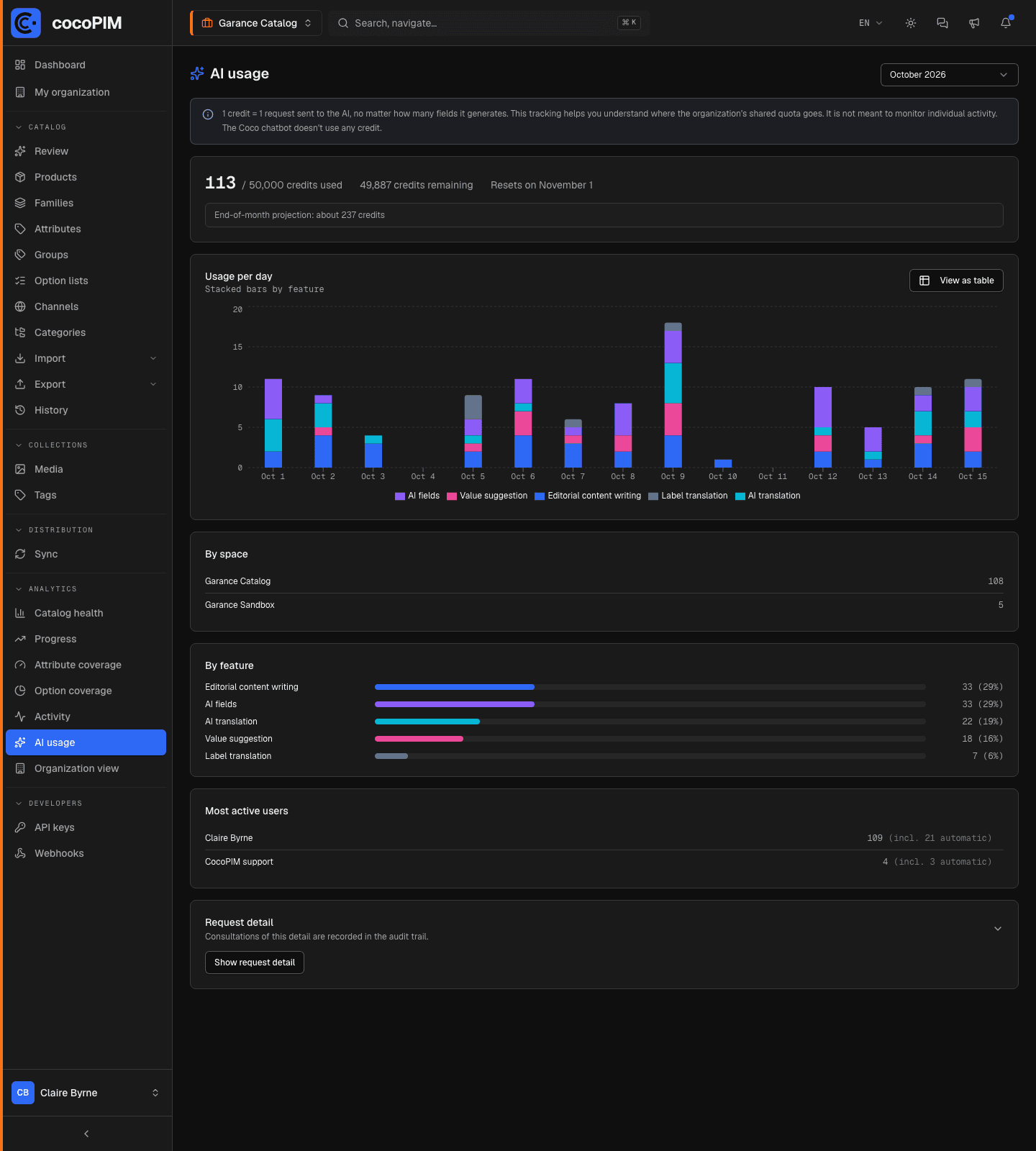Viewport: 1036px width, 1151px height.
Task: Open the chat messages icon in top bar
Action: pos(942,23)
